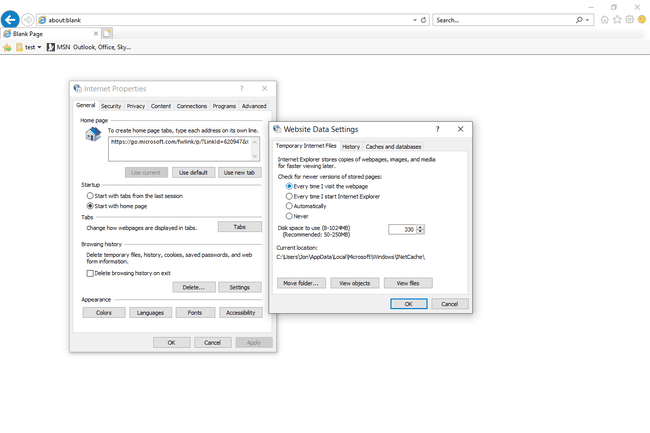Open Favorites star icon
This screenshot has width=650, height=433.
[617, 19]
